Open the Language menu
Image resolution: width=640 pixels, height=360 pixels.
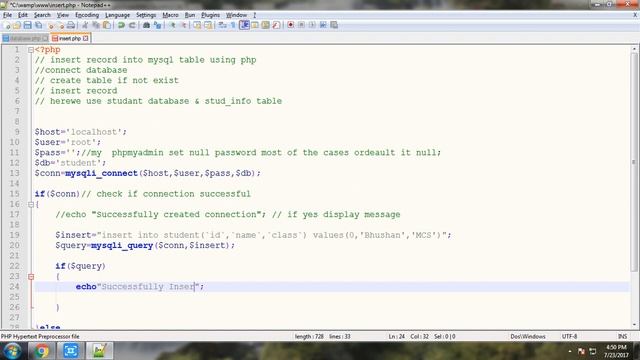[x=117, y=15]
